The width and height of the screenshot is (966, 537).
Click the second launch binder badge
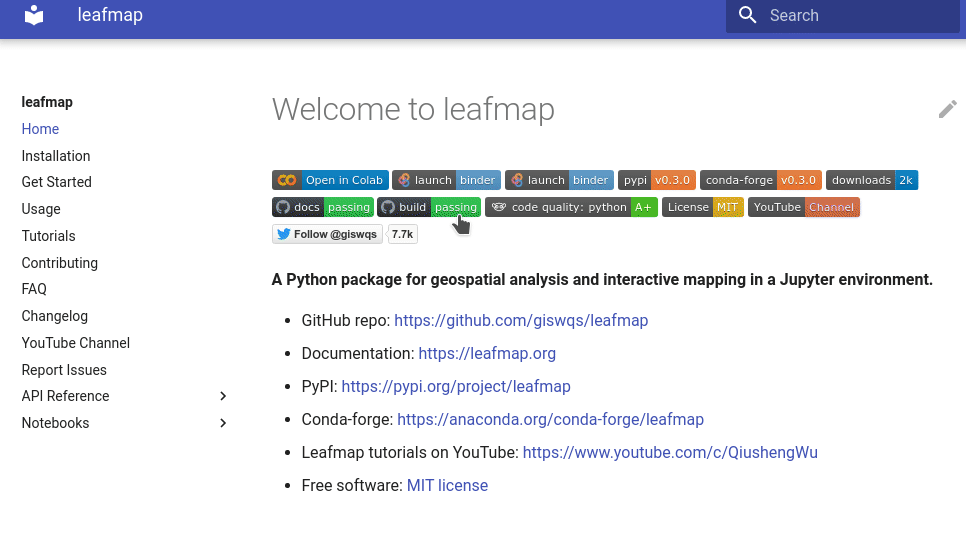(x=559, y=180)
